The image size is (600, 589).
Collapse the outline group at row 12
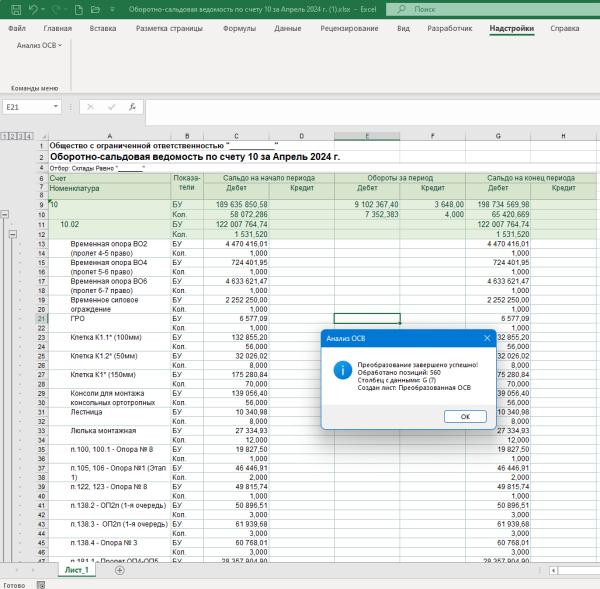[14, 234]
